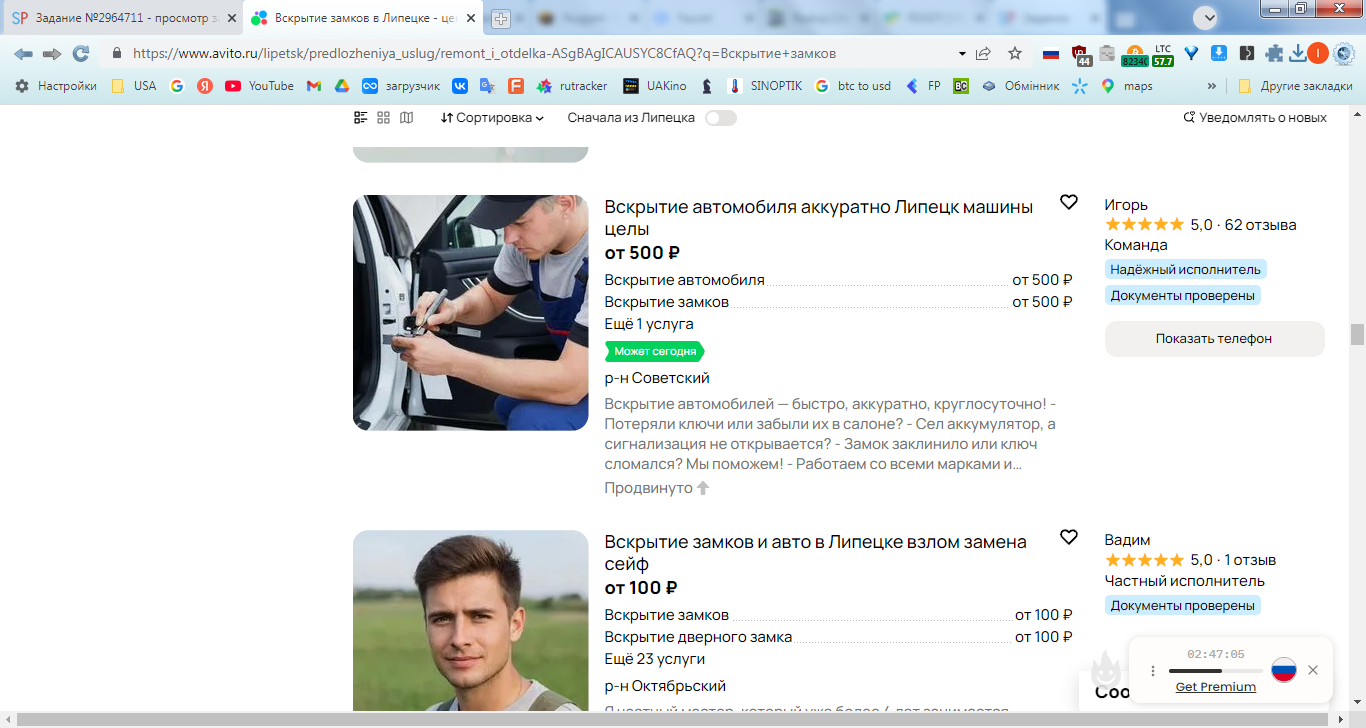This screenshot has width=1366, height=728.
Task: Open the car lock opening photo thumbnail
Action: tap(471, 313)
